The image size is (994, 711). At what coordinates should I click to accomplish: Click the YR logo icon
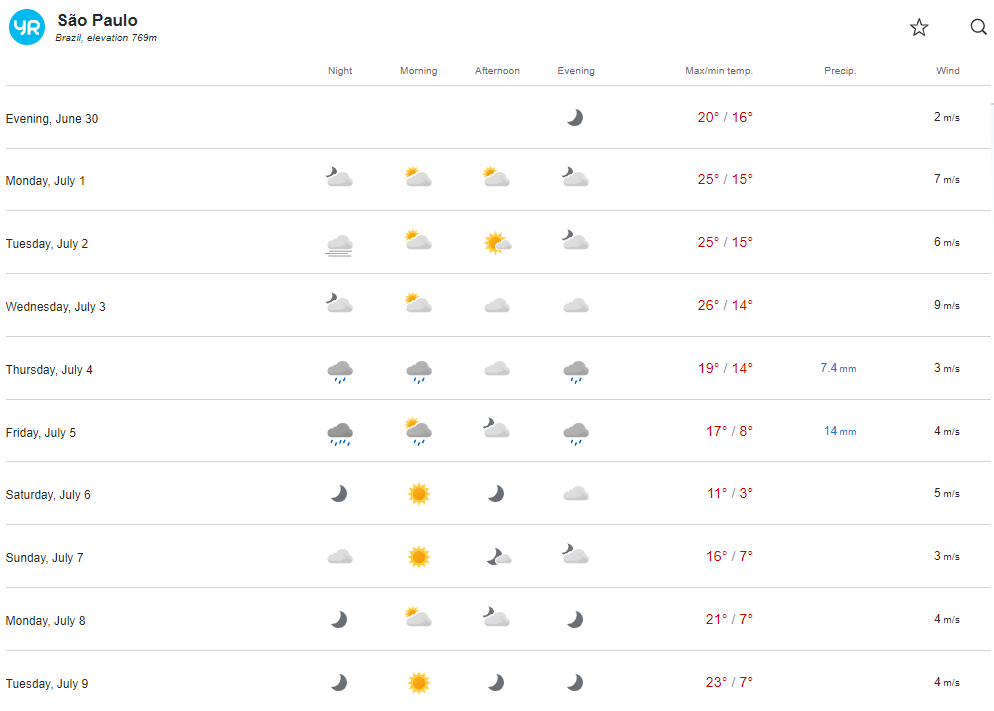click(x=27, y=27)
